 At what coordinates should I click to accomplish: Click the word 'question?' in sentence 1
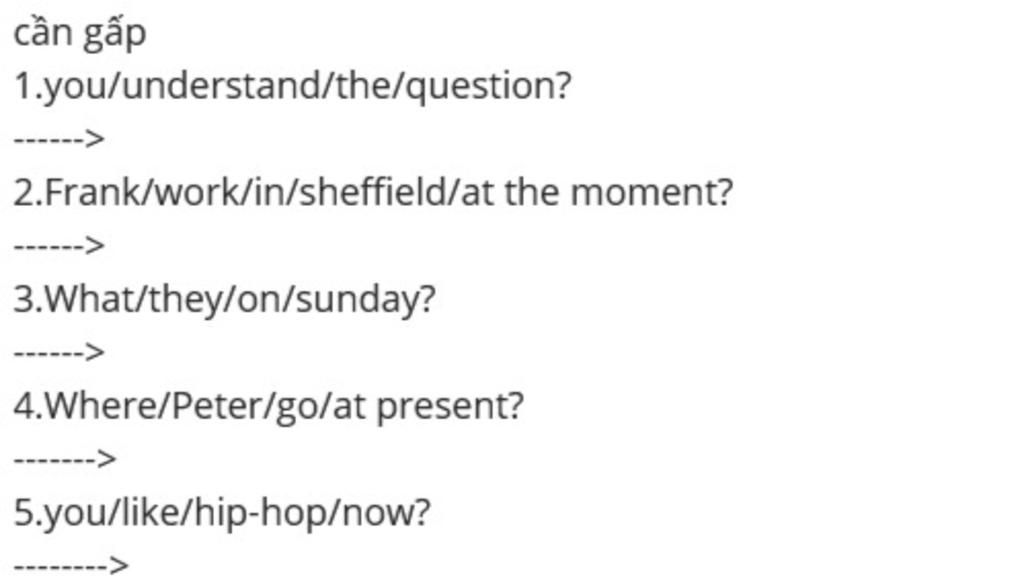point(488,86)
